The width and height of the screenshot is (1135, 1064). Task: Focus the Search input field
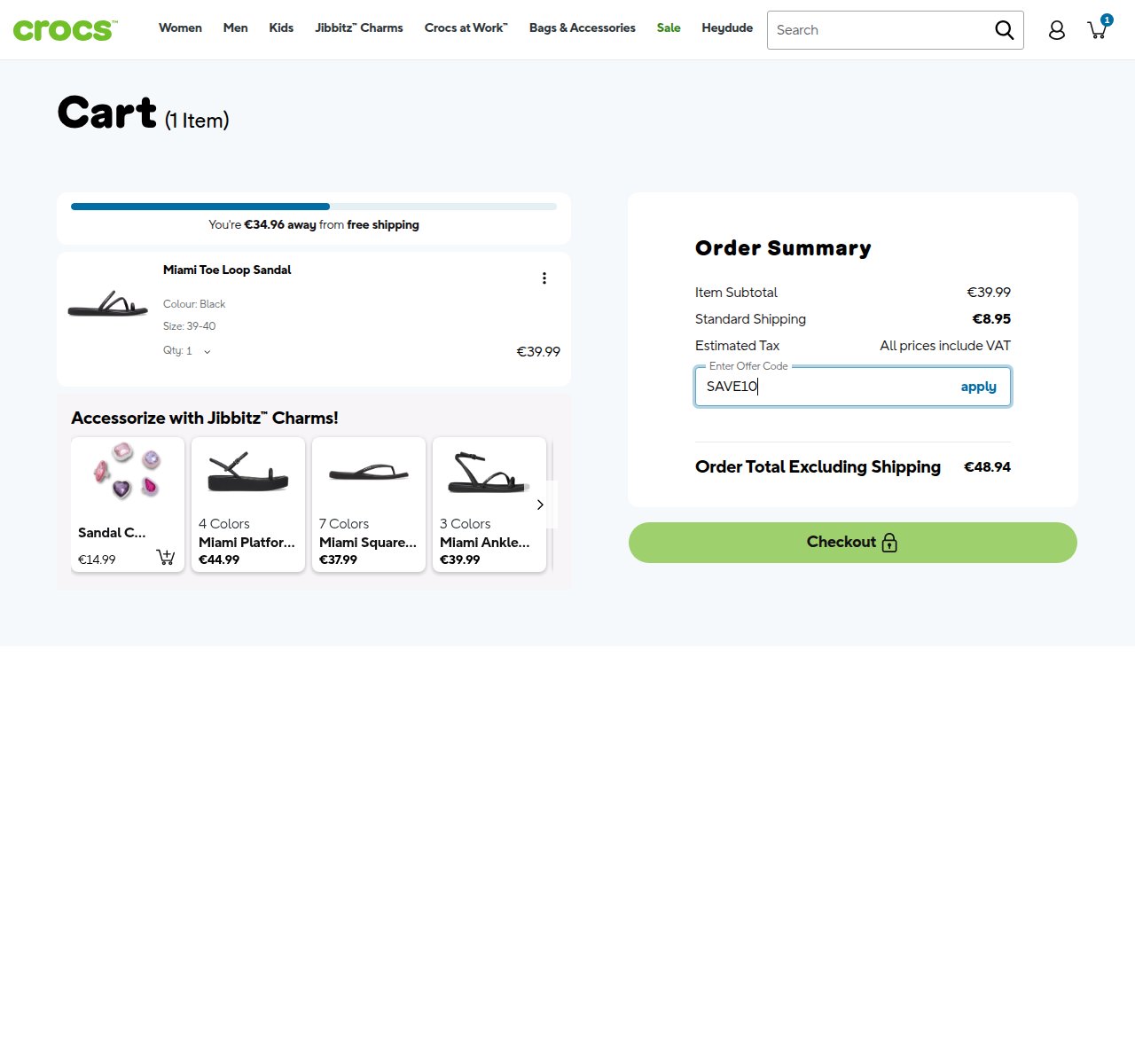[x=878, y=30]
